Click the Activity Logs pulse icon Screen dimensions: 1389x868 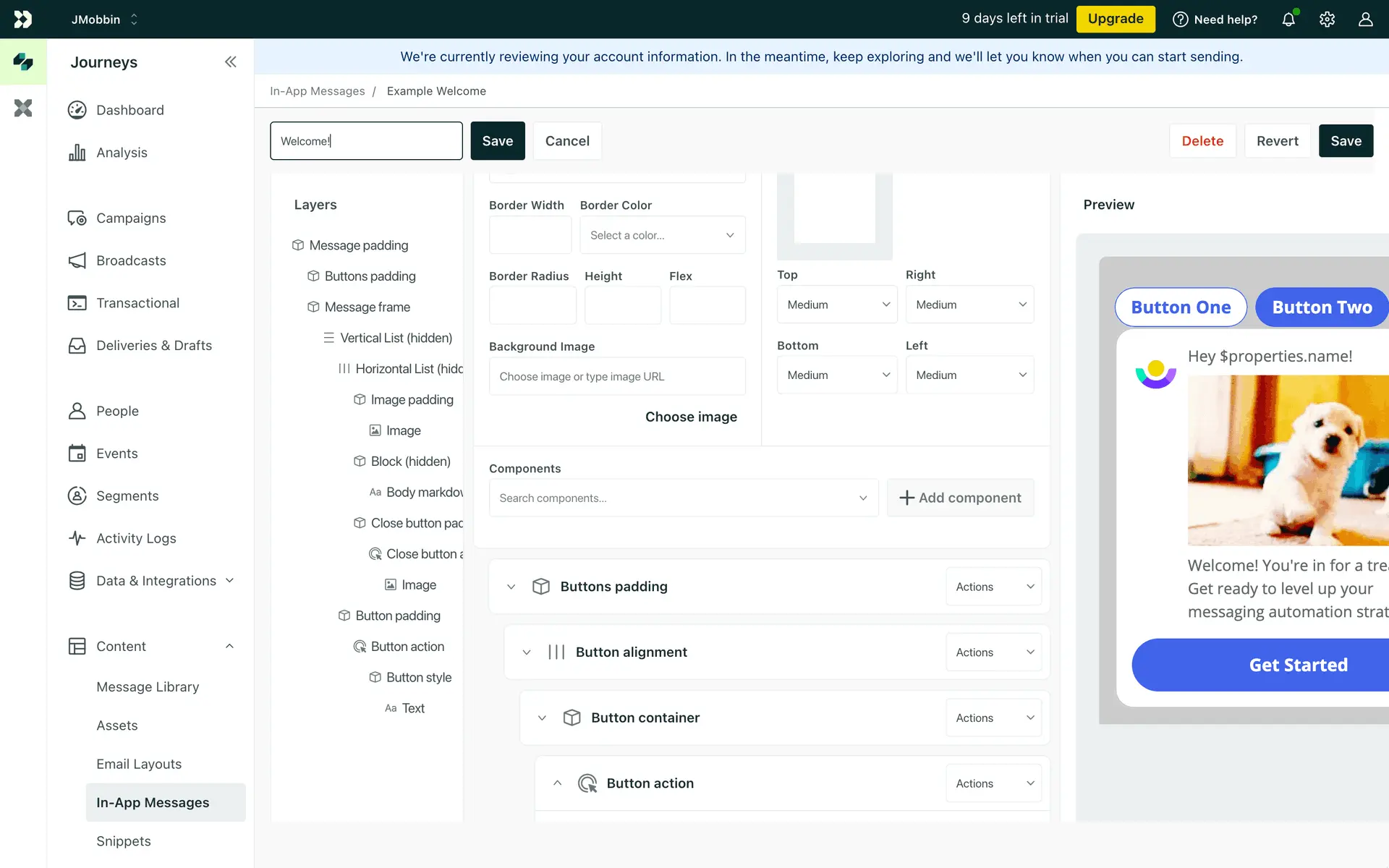[77, 538]
